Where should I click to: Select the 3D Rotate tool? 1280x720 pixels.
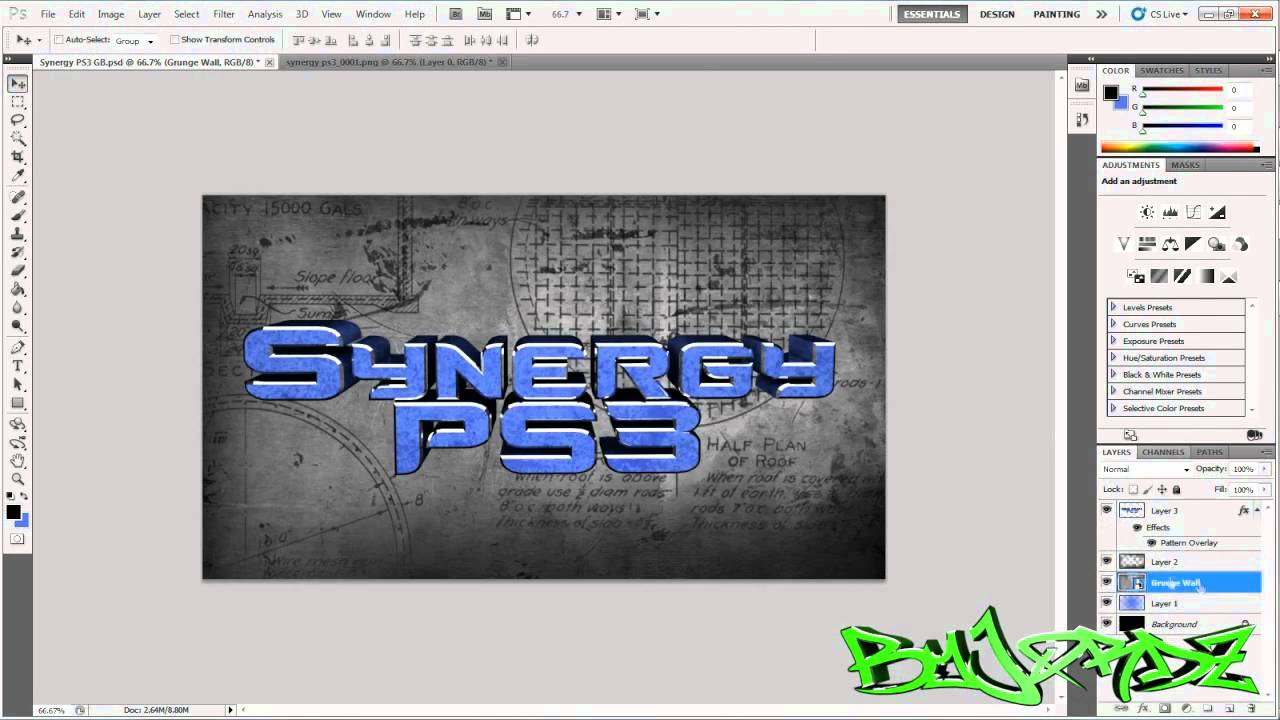click(18, 424)
